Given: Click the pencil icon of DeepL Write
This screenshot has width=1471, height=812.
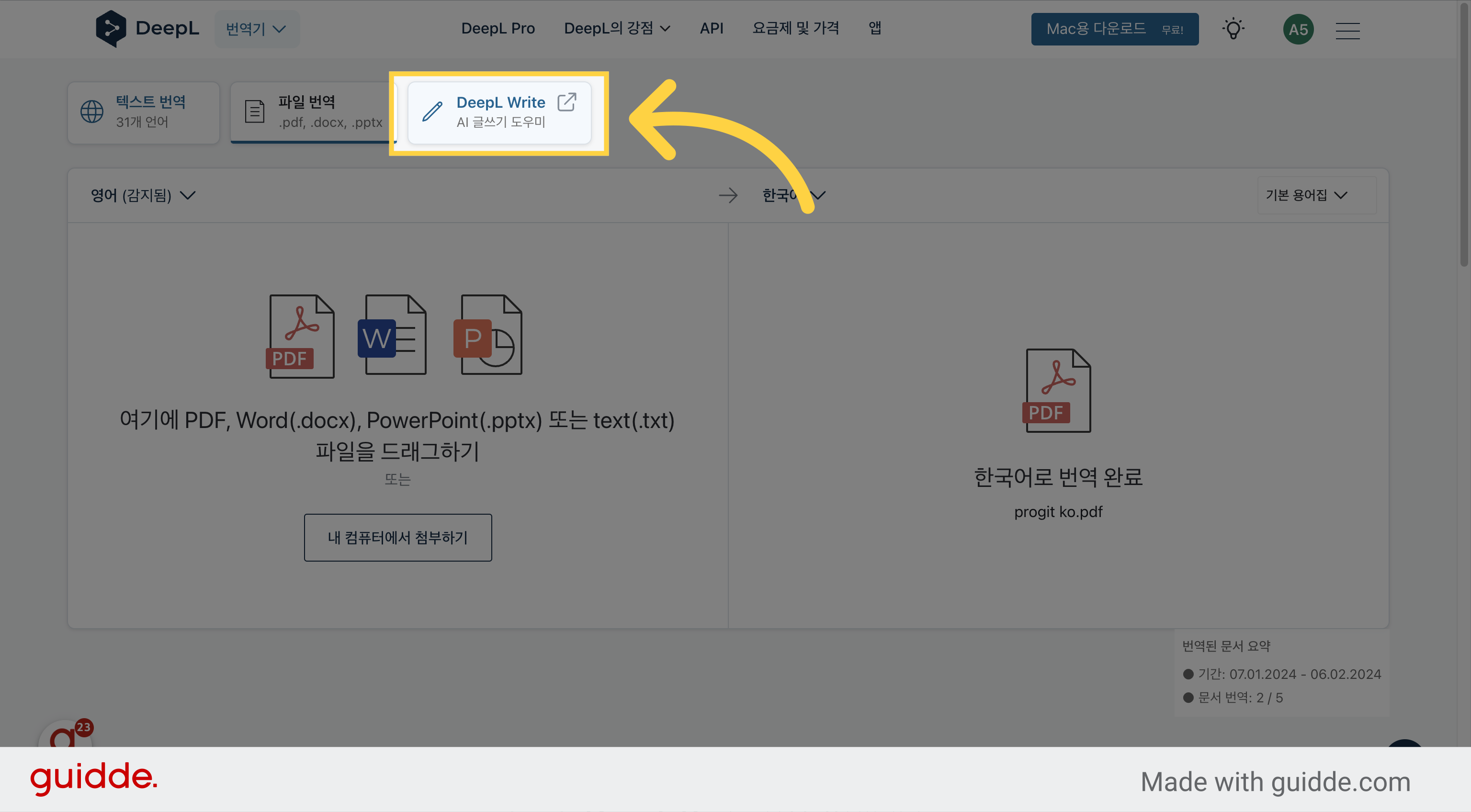Looking at the screenshot, I should [432, 112].
